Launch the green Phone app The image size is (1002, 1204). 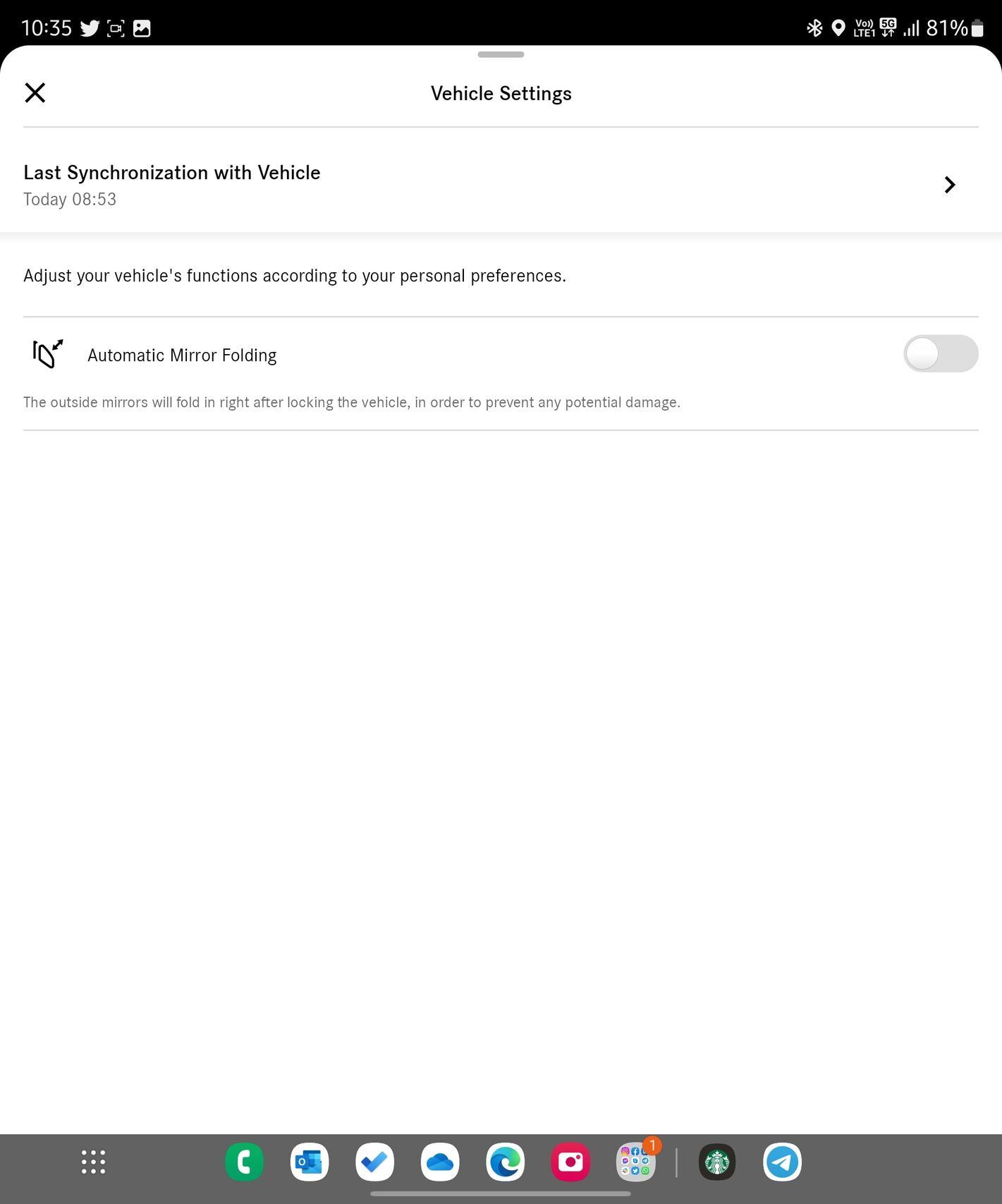(244, 1162)
